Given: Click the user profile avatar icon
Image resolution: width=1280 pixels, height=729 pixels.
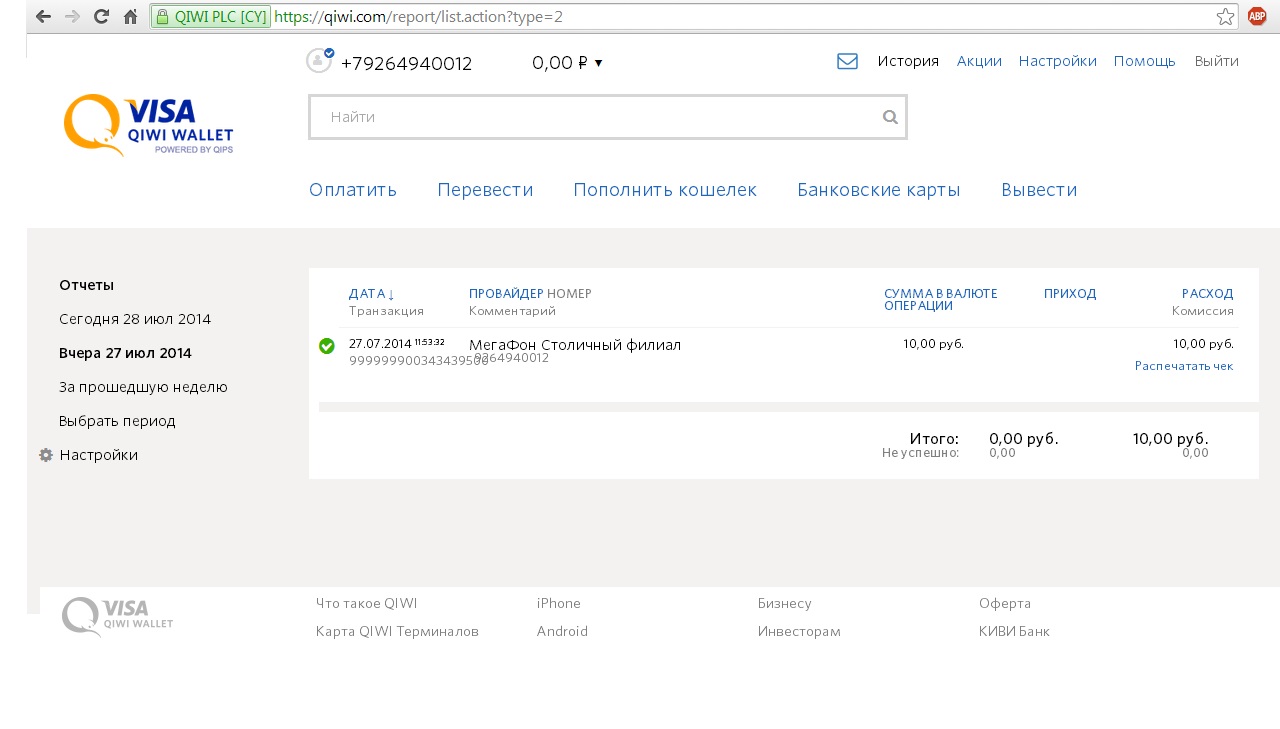Looking at the screenshot, I should [x=319, y=61].
